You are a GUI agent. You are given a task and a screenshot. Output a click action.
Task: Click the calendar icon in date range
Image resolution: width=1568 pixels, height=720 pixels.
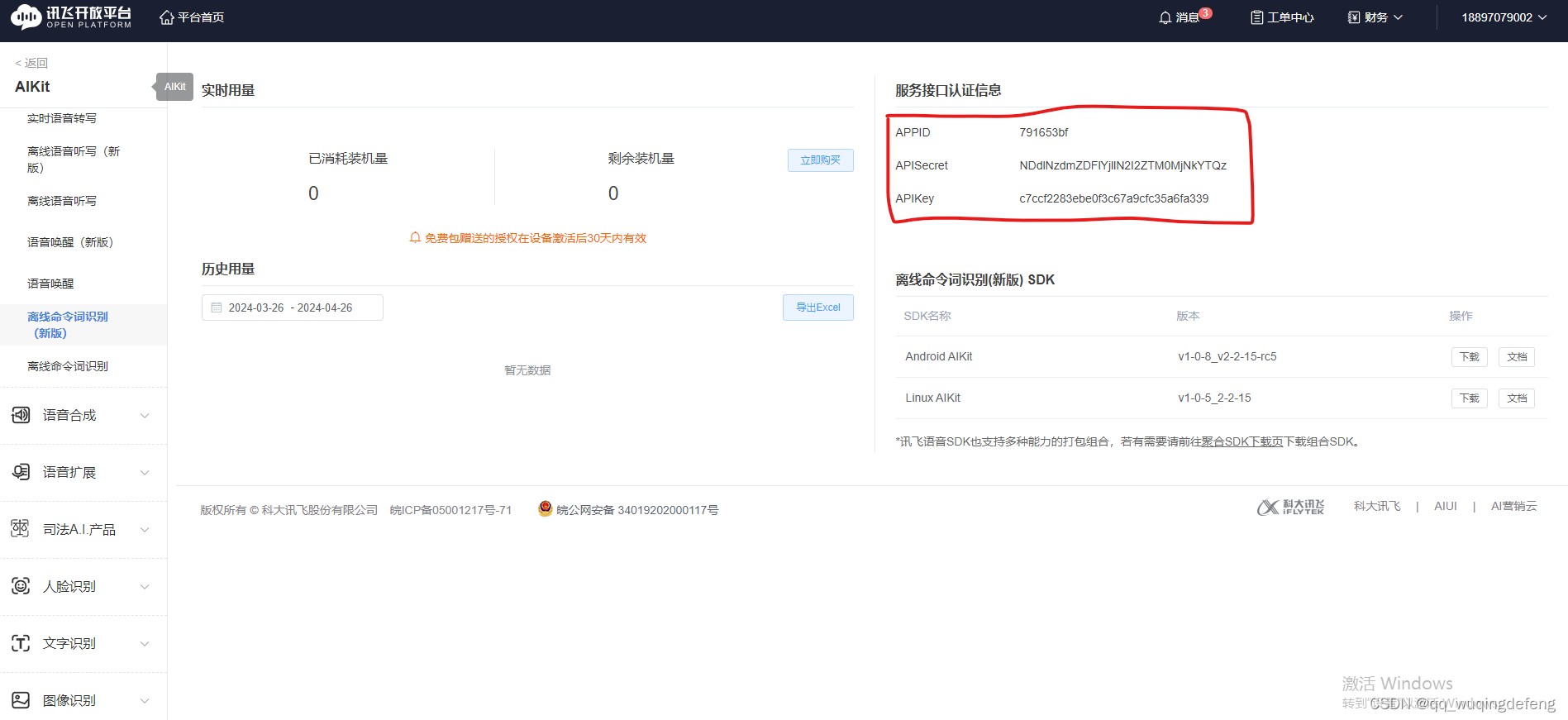click(x=217, y=308)
